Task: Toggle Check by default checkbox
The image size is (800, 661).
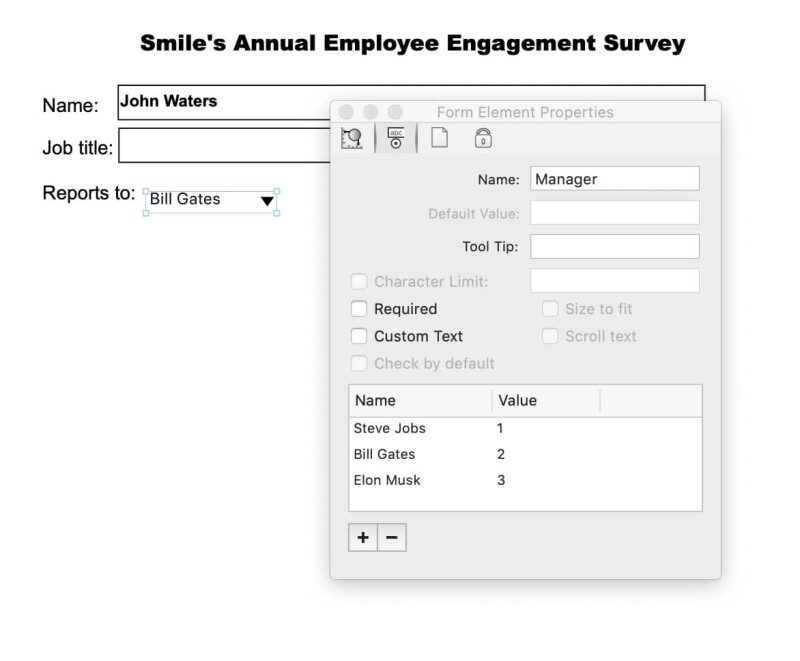Action: coord(359,364)
